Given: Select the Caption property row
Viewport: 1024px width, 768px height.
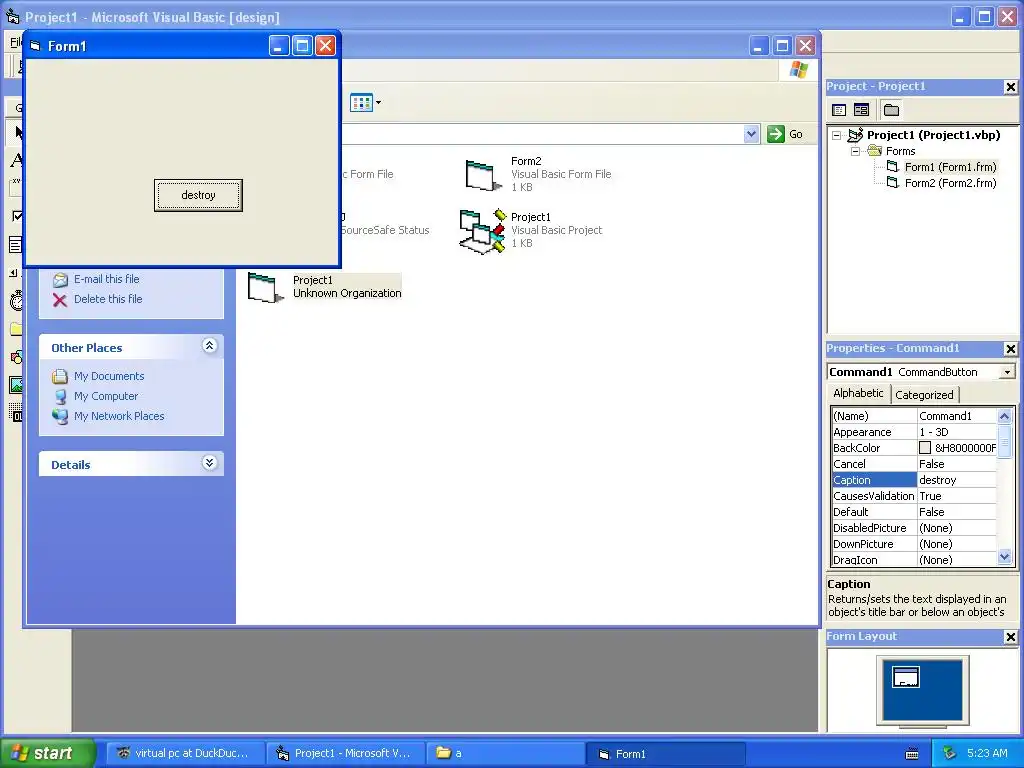Looking at the screenshot, I should [x=914, y=480].
